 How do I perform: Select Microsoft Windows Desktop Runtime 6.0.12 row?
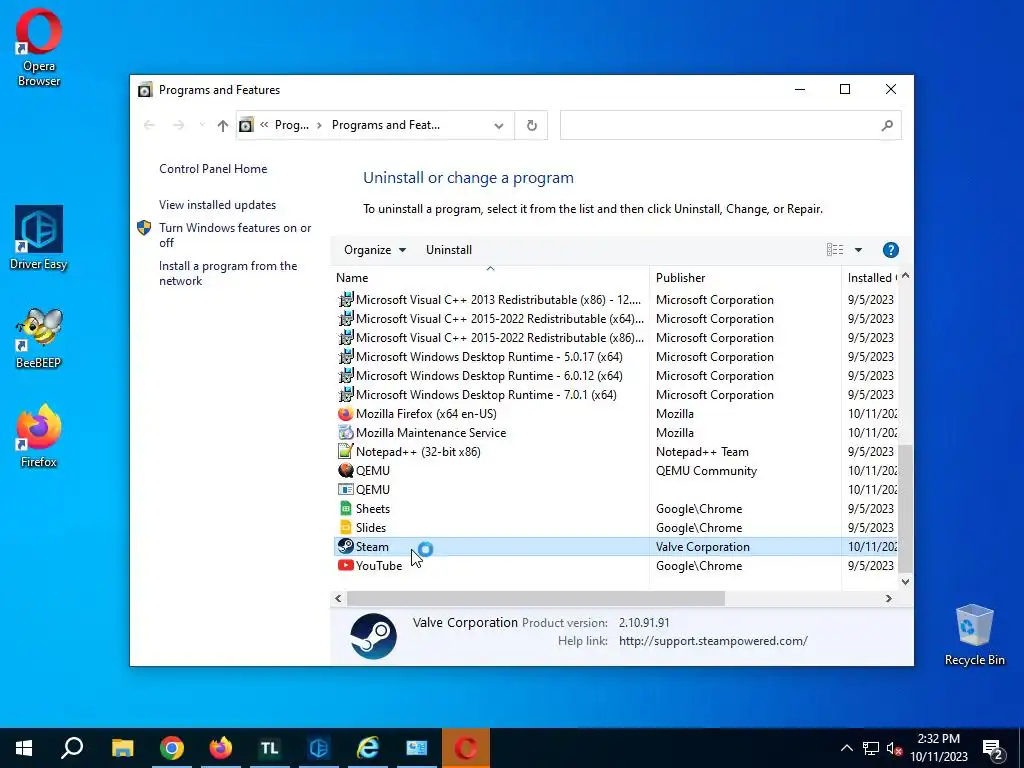616,376
